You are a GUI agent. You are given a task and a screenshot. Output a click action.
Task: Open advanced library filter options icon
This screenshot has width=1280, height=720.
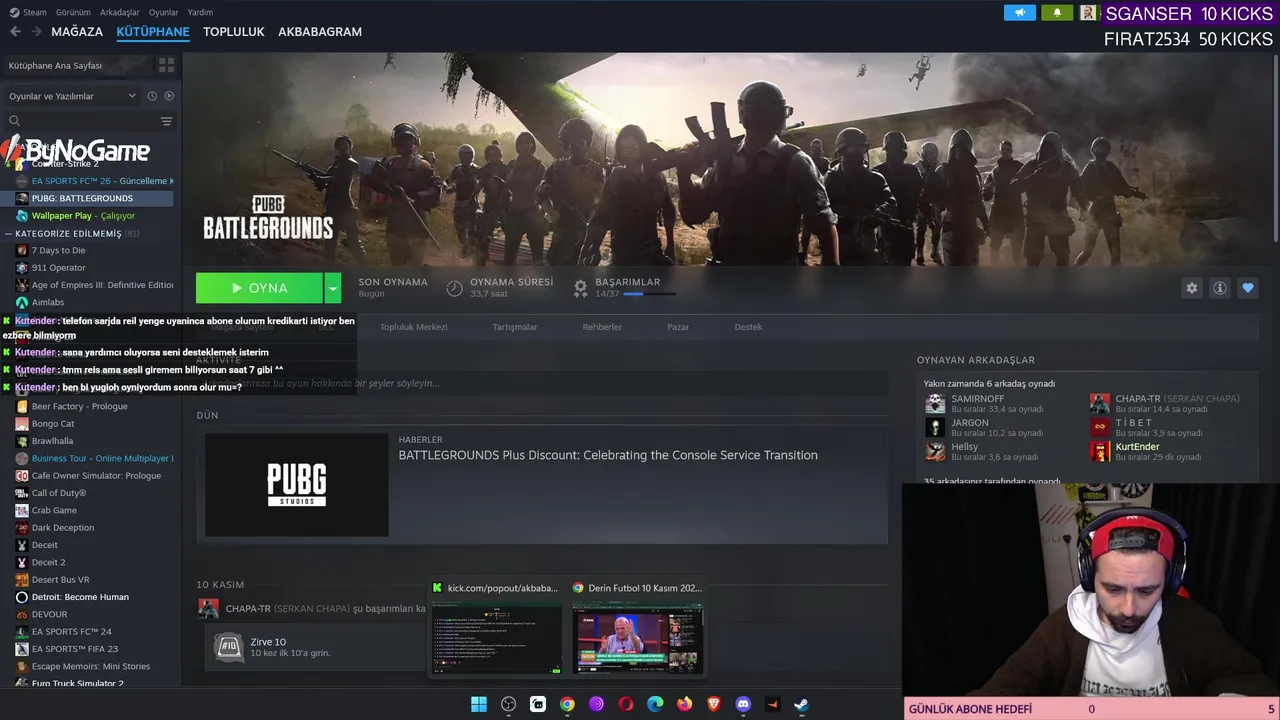pos(167,121)
